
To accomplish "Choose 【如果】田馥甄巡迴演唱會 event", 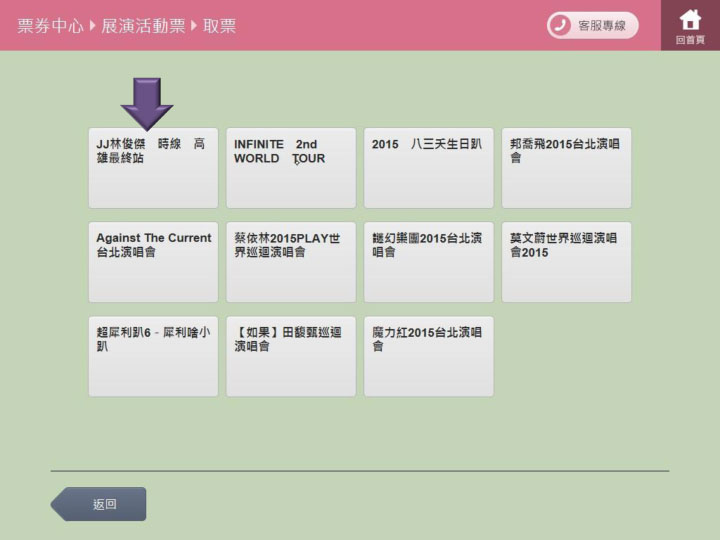I will pyautogui.click(x=291, y=356).
